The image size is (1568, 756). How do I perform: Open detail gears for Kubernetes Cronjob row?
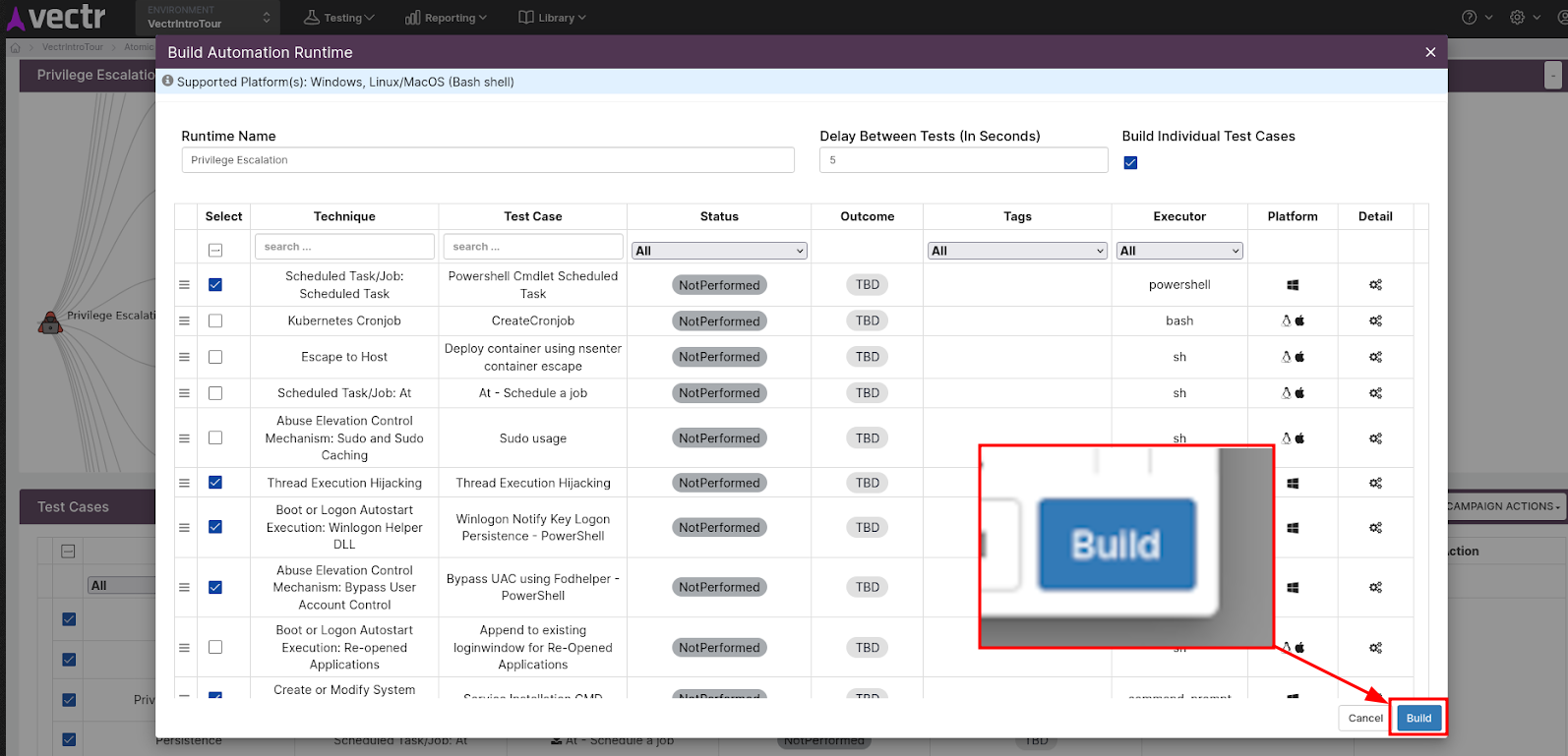pos(1375,320)
